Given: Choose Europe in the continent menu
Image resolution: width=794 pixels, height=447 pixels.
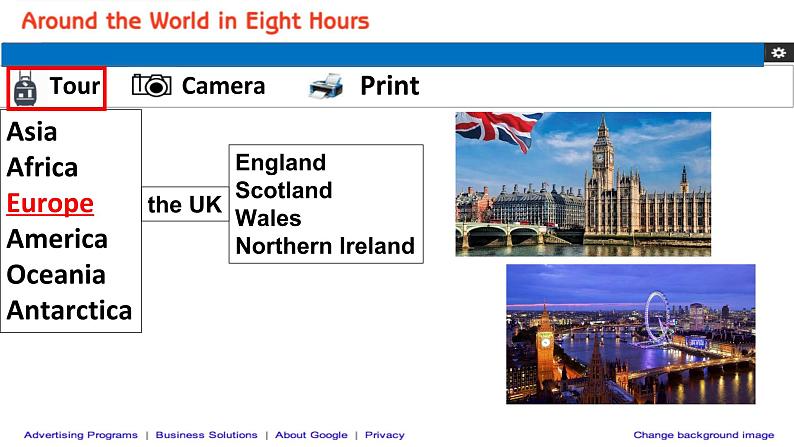Looking at the screenshot, I should tap(50, 203).
